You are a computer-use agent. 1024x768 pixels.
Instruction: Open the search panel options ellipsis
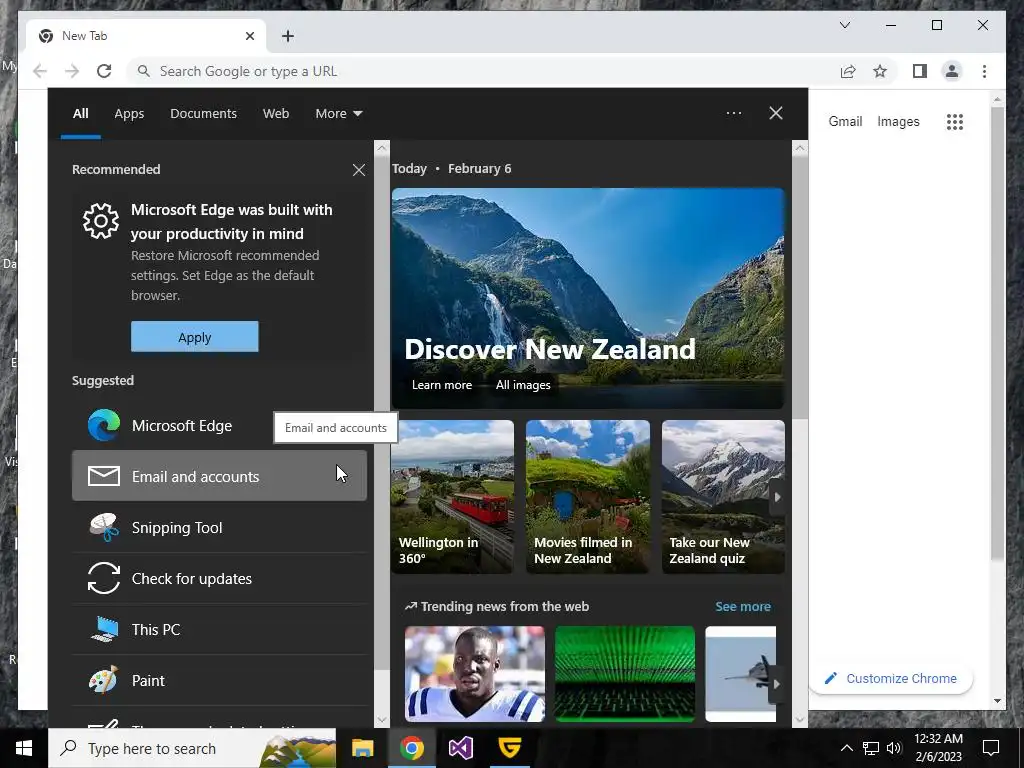click(x=734, y=113)
